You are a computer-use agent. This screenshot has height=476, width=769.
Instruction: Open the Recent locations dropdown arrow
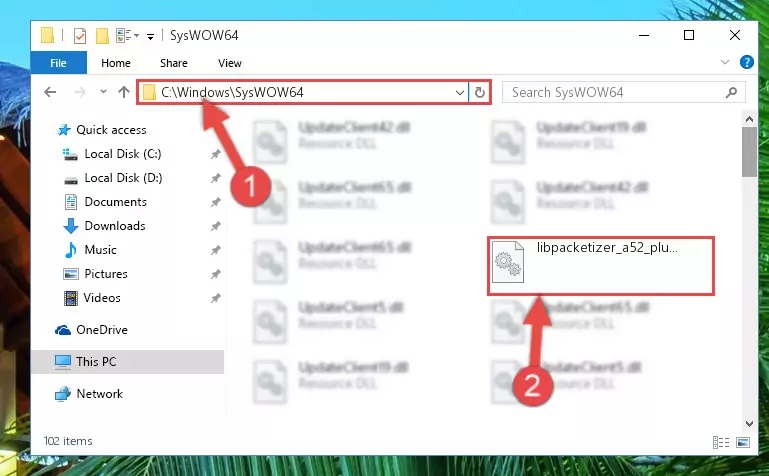(103, 92)
